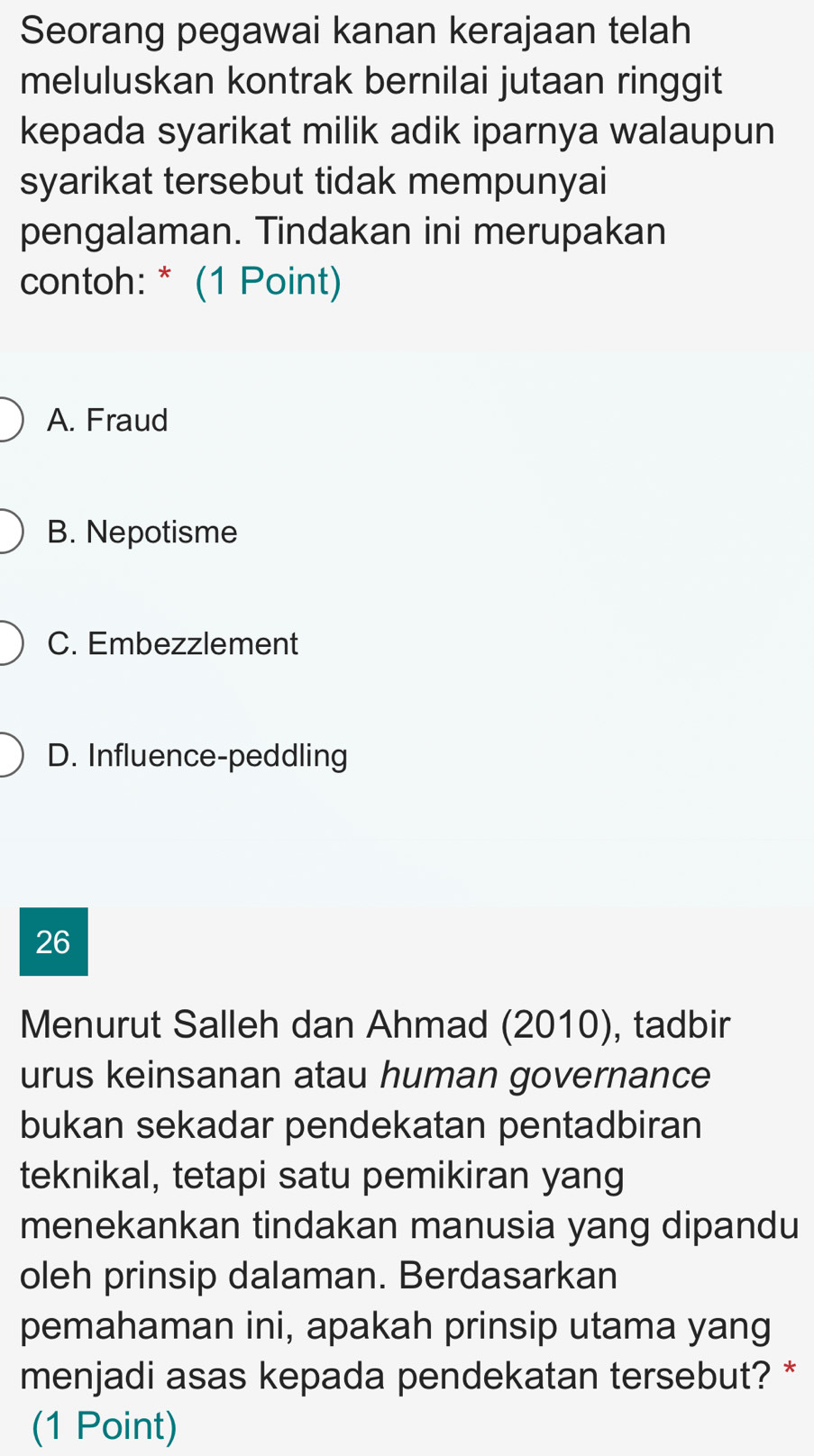Click the text 'Seorang pegawai kanan kerajaan telah'
The width and height of the screenshot is (814, 1456).
[355, 32]
